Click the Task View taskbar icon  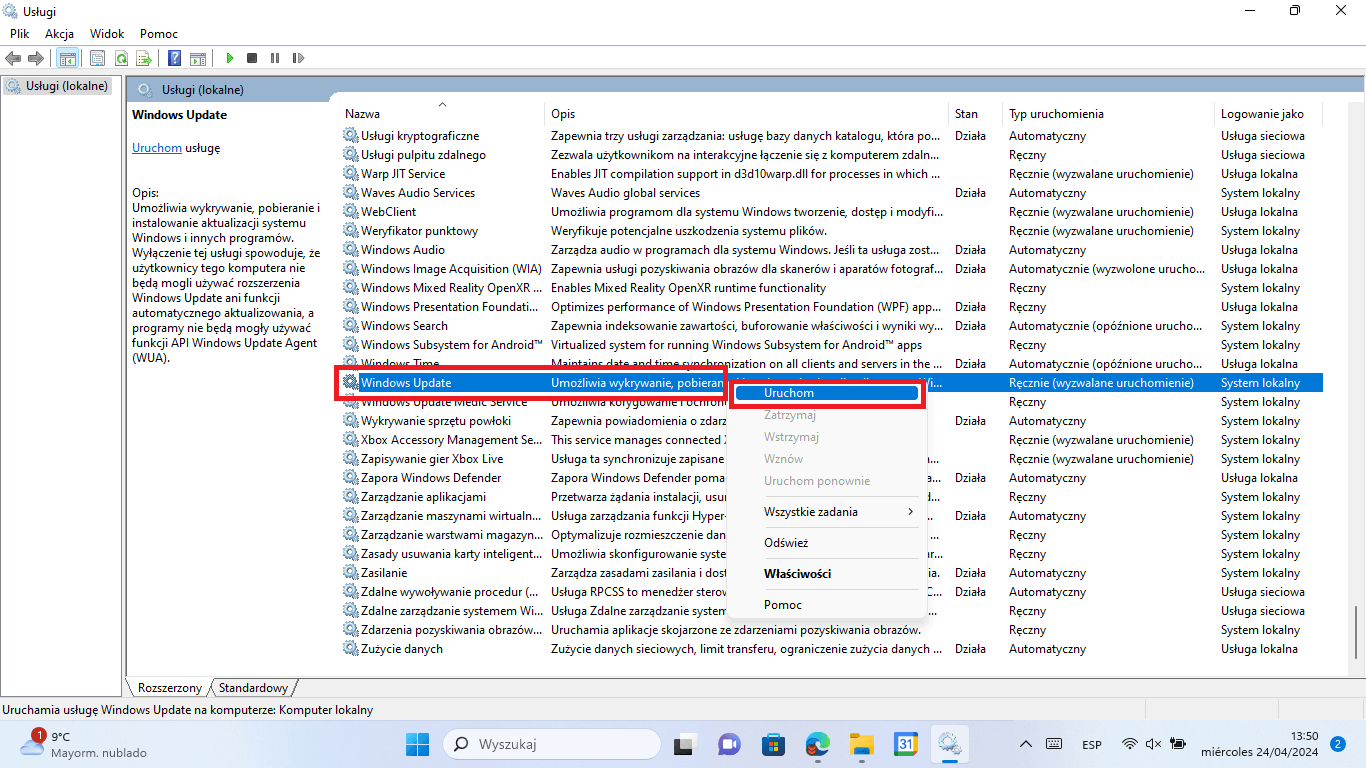pyautogui.click(x=685, y=744)
